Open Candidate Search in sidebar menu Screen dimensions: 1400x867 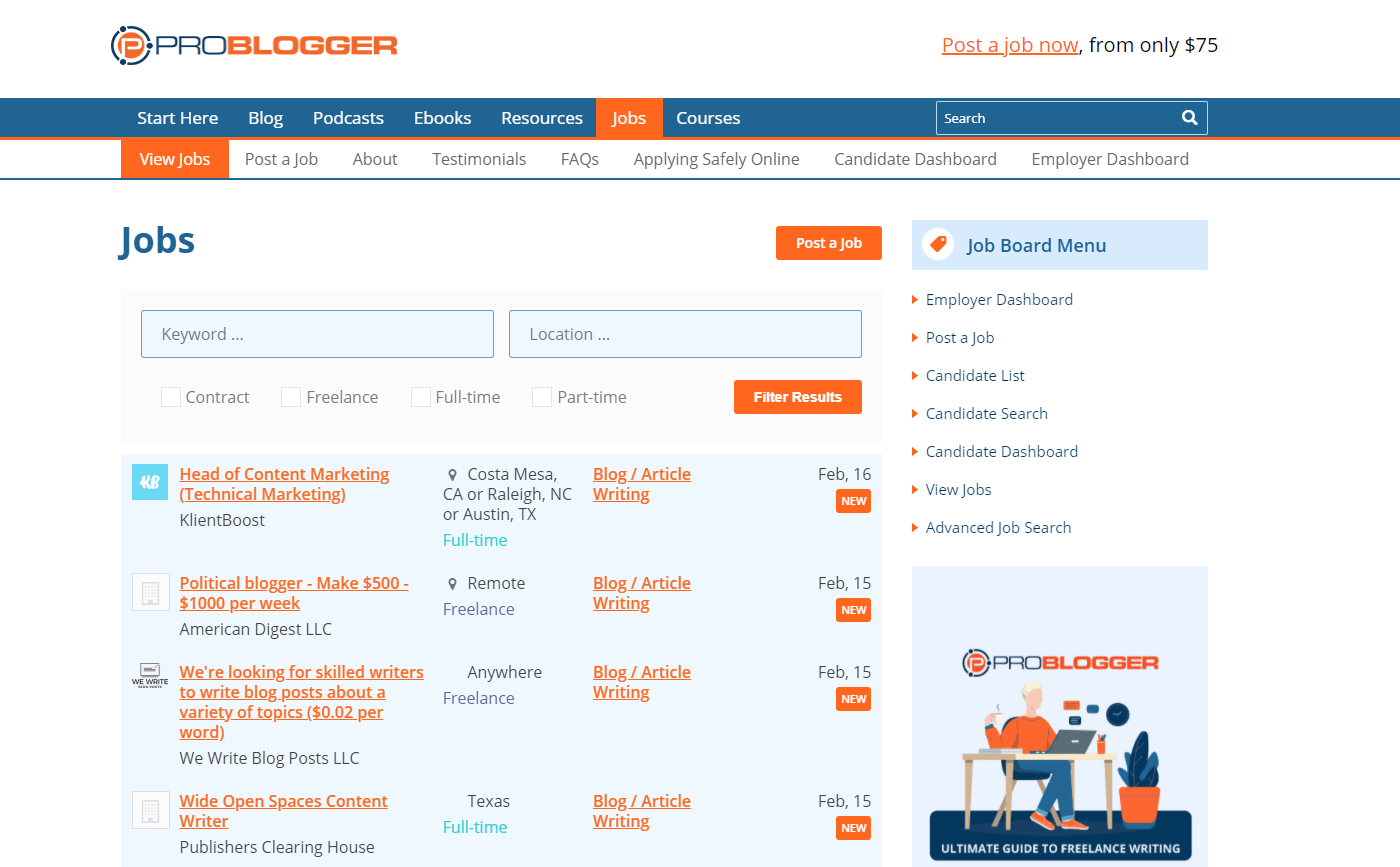pyautogui.click(x=987, y=413)
